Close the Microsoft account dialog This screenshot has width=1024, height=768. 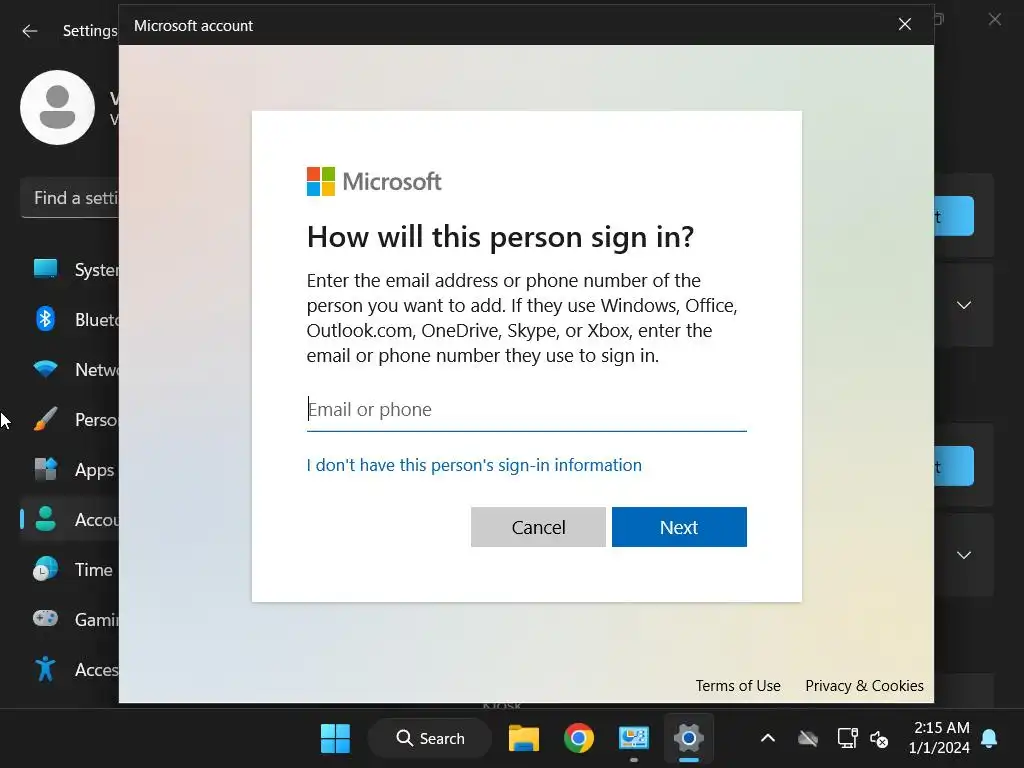[904, 25]
